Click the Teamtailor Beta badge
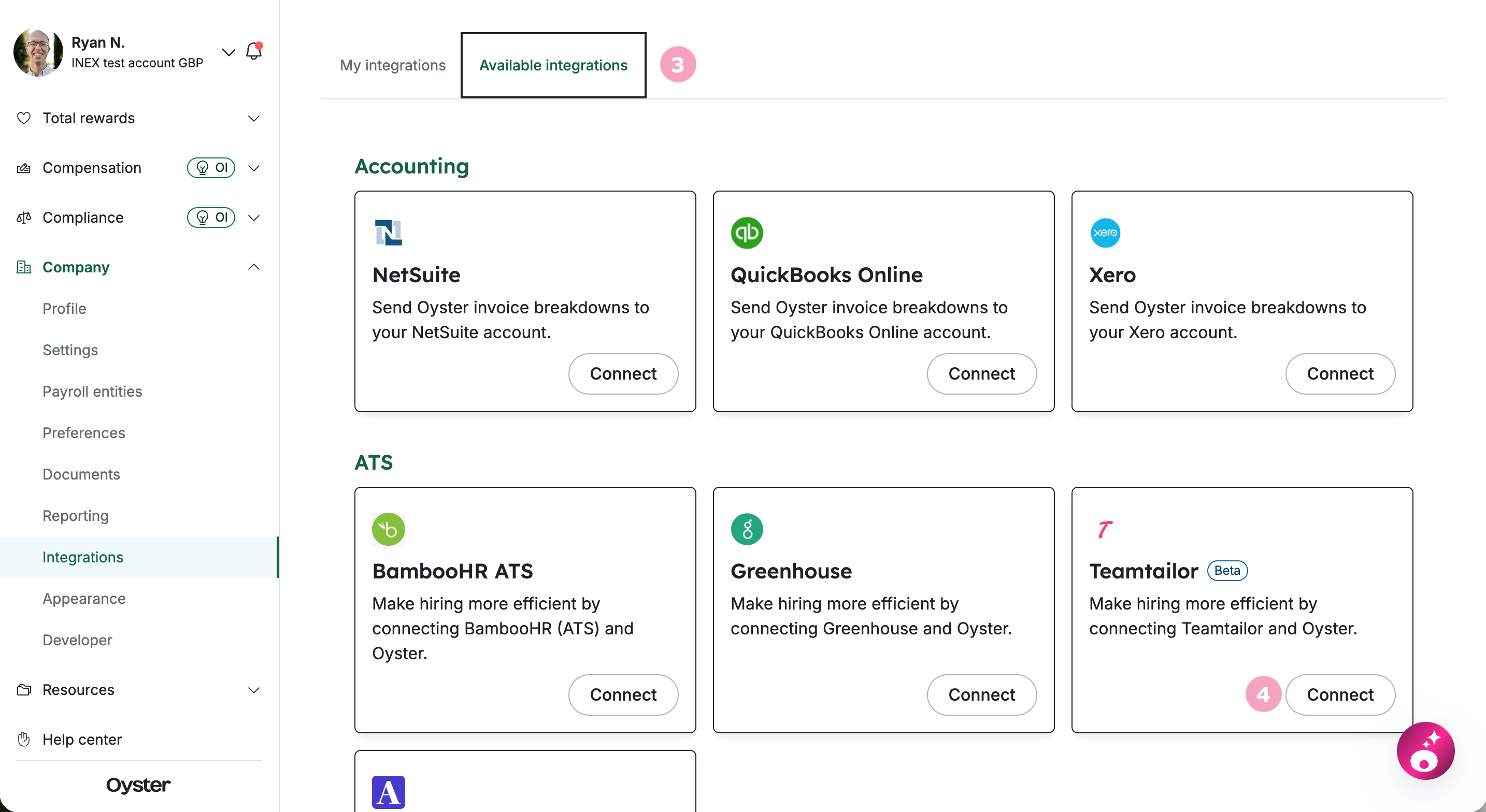The width and height of the screenshot is (1486, 812). tap(1227, 570)
